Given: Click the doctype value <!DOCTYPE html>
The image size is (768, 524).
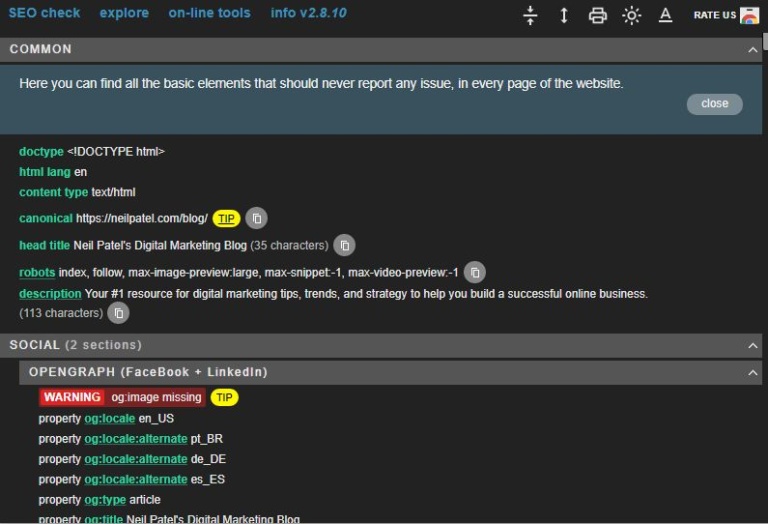Looking at the screenshot, I should [x=116, y=152].
